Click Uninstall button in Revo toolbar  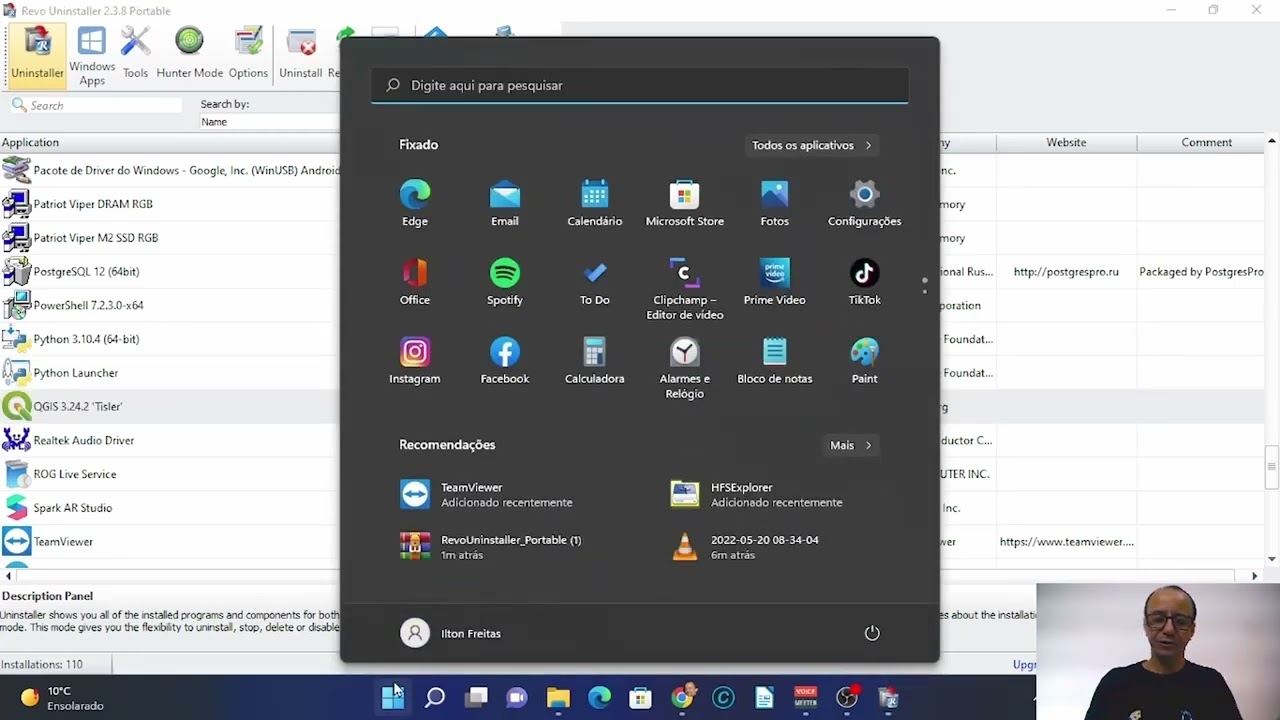point(300,54)
